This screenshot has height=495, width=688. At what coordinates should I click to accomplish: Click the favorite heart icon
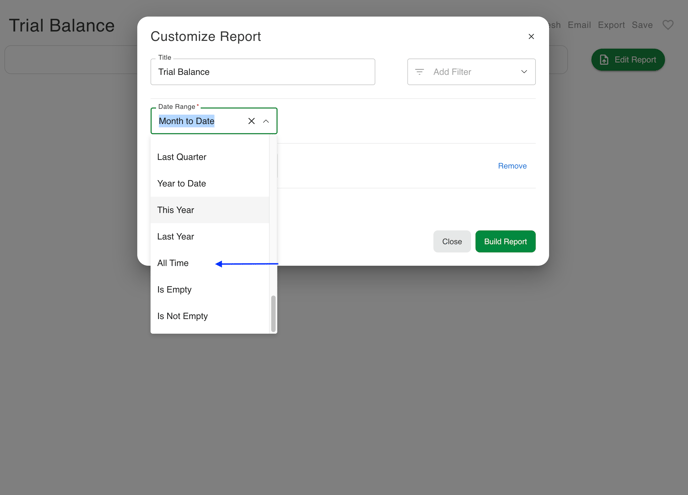(x=668, y=25)
